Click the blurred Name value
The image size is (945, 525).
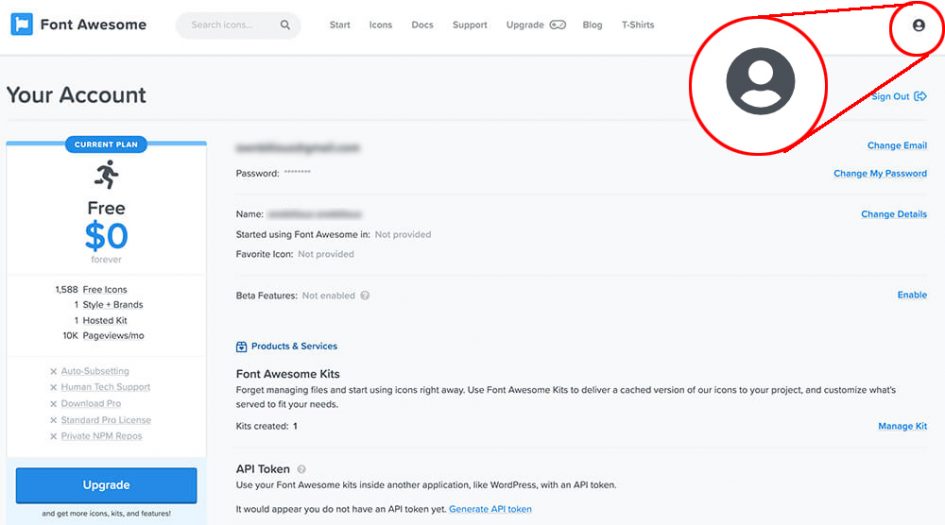(x=315, y=214)
